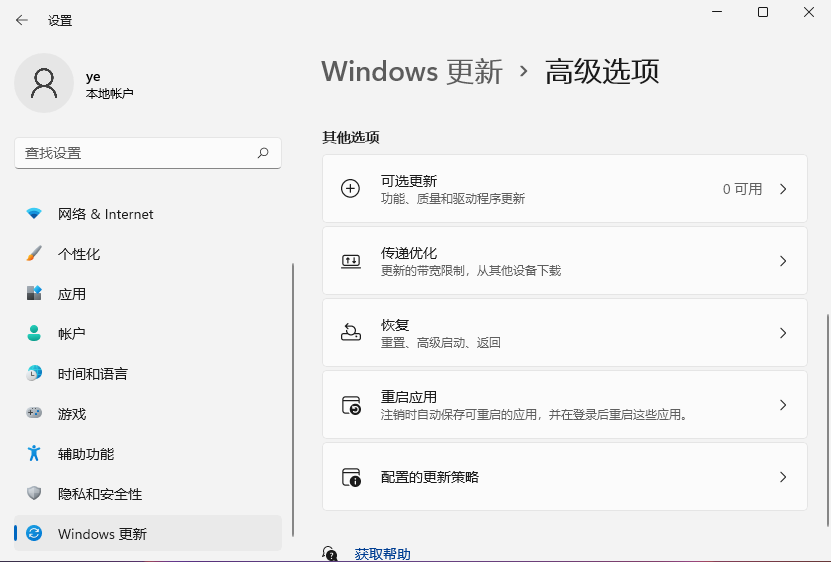
Task: Click the main content vertical scrollbar
Action: (x=828, y=421)
